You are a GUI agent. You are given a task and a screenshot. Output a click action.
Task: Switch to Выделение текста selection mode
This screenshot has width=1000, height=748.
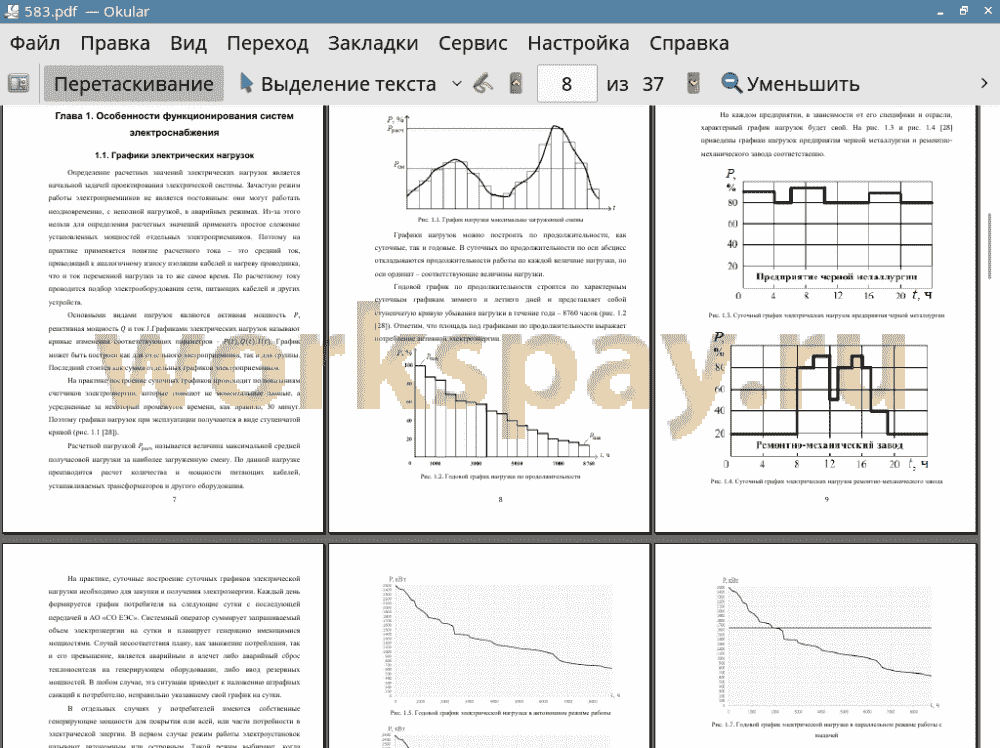pyautogui.click(x=338, y=84)
